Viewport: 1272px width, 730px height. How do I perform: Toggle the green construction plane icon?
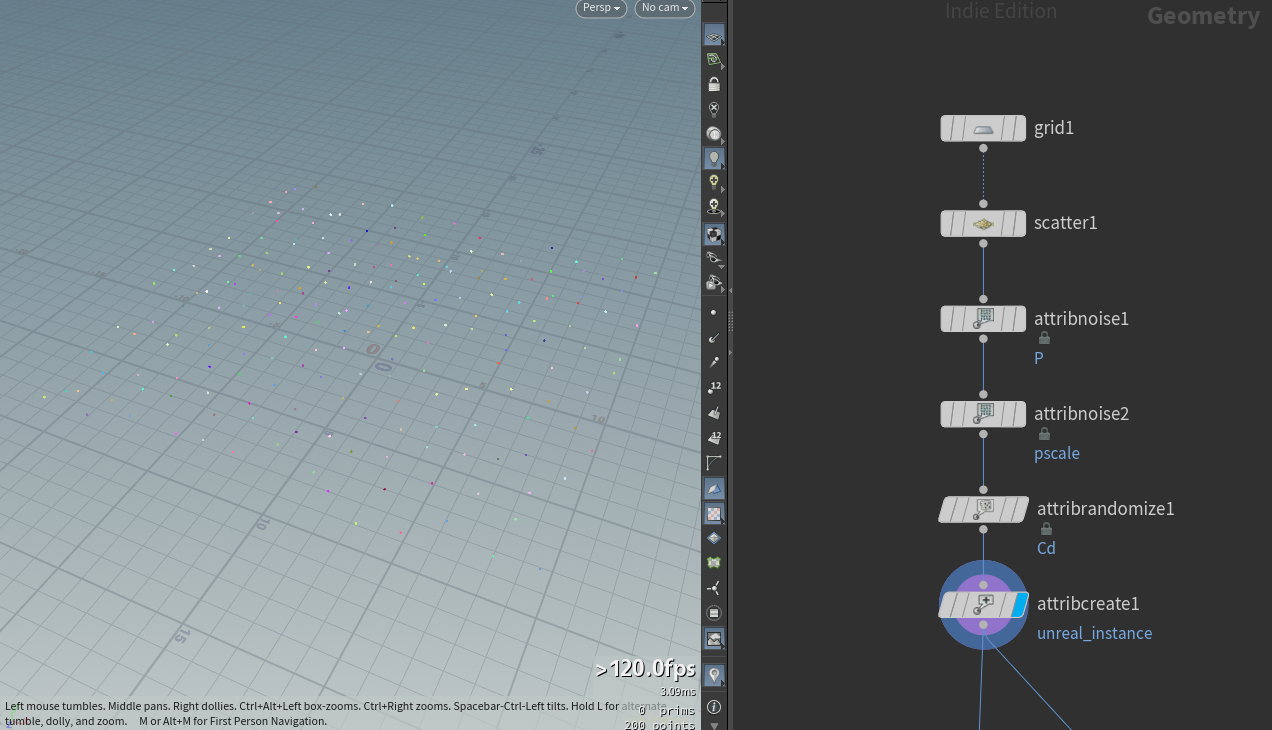pyautogui.click(x=714, y=60)
